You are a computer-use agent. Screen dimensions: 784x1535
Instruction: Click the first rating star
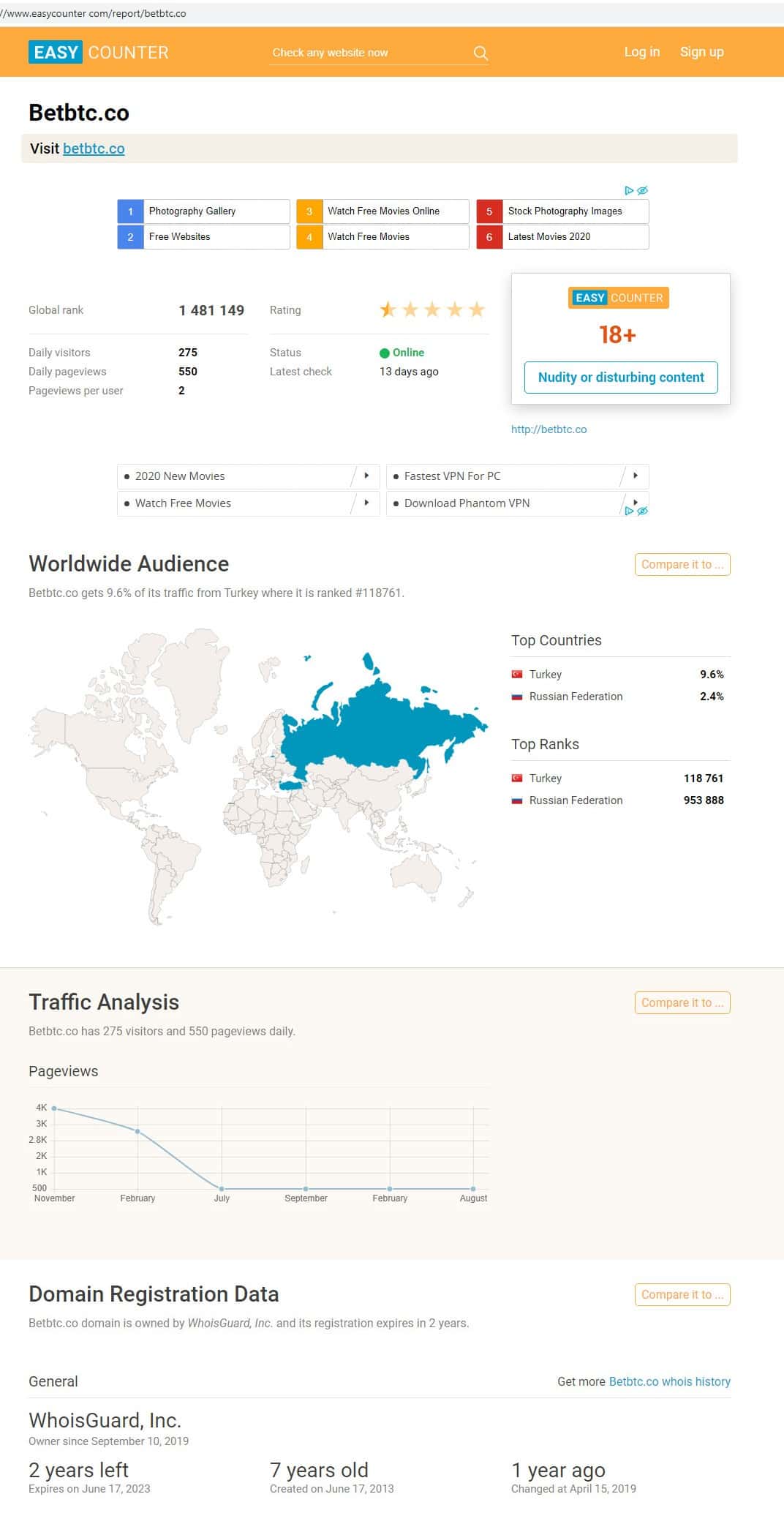388,309
